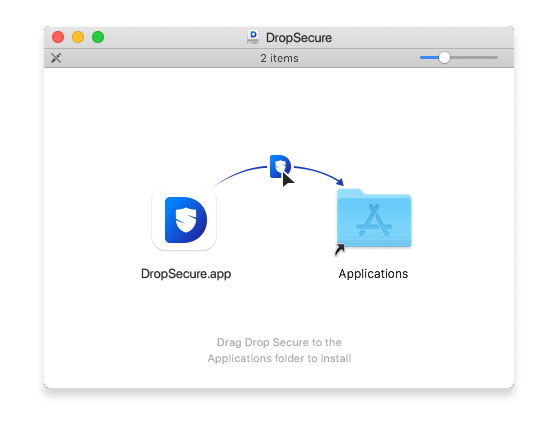Click the 'DropSecure' window title text
Viewport: 558px width, 422px height.
point(299,38)
